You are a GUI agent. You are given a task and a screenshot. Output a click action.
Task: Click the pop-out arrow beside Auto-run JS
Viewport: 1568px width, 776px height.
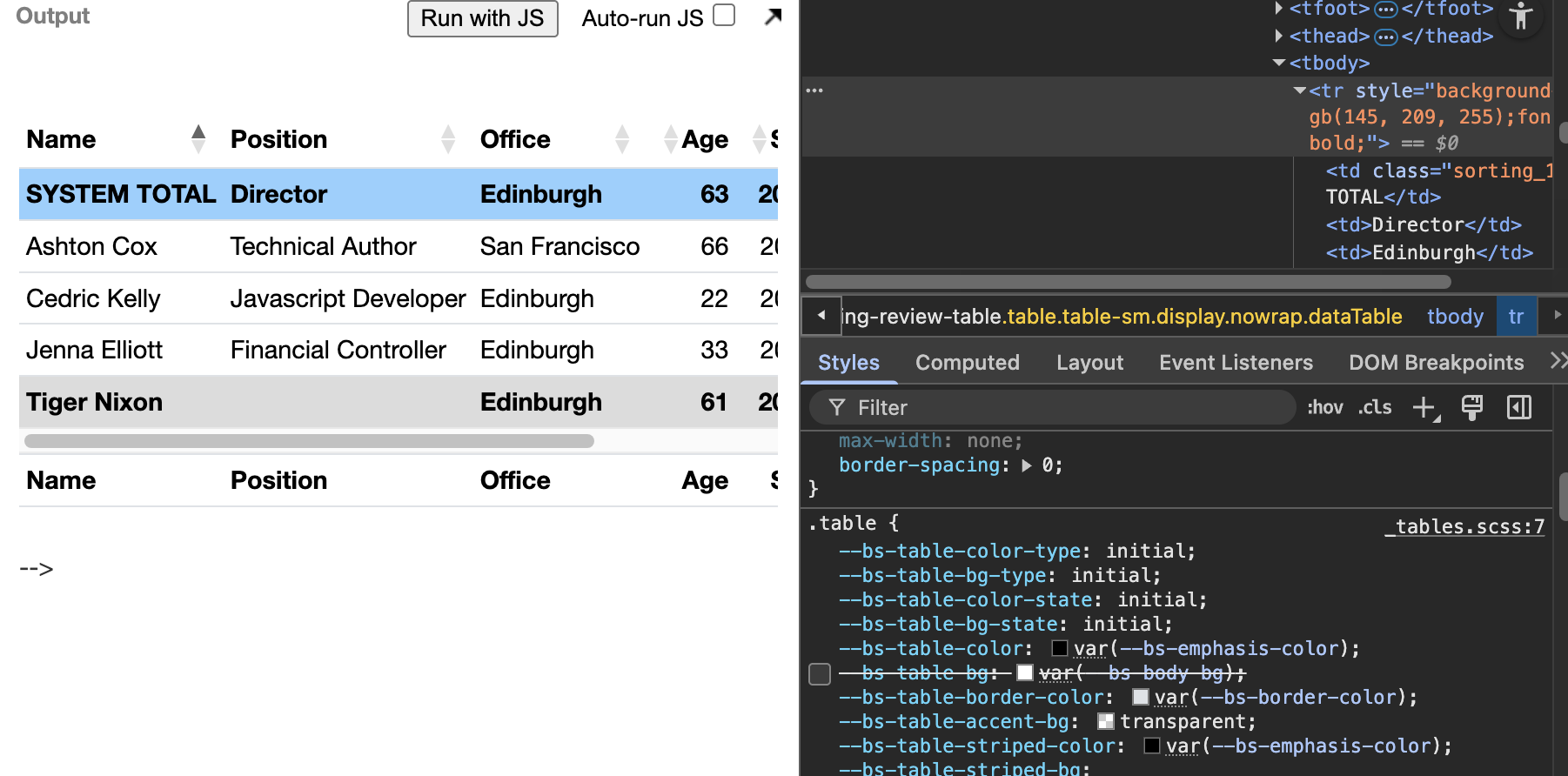pos(772,17)
